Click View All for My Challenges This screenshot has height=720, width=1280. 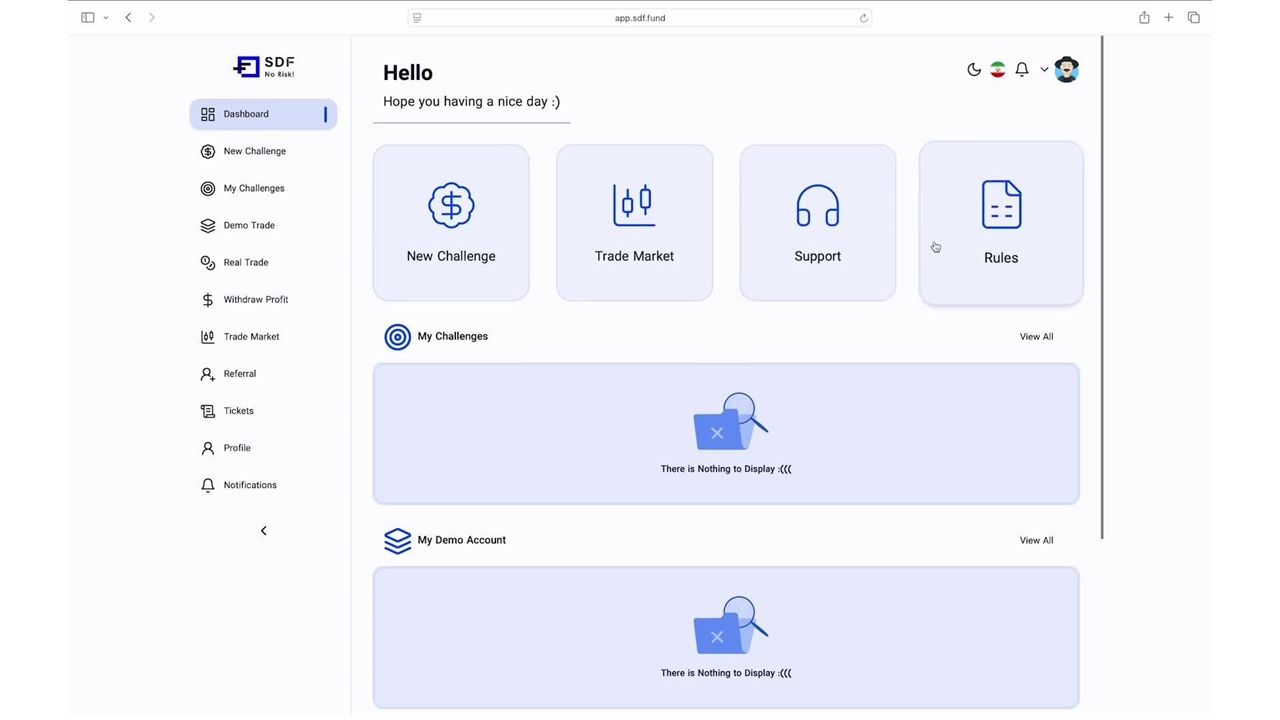pos(1036,337)
